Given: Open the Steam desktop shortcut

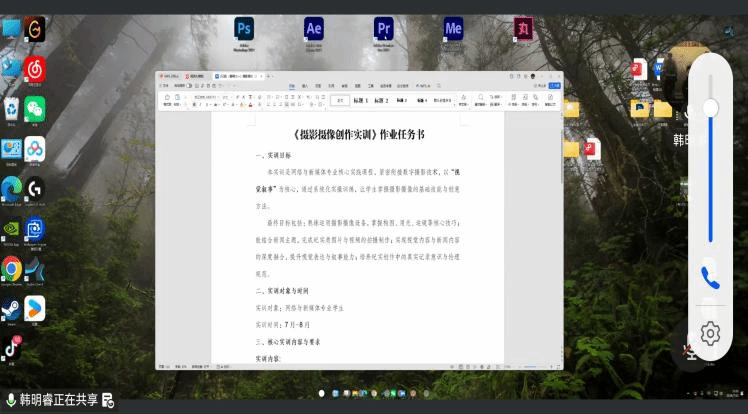Looking at the screenshot, I should (11, 310).
